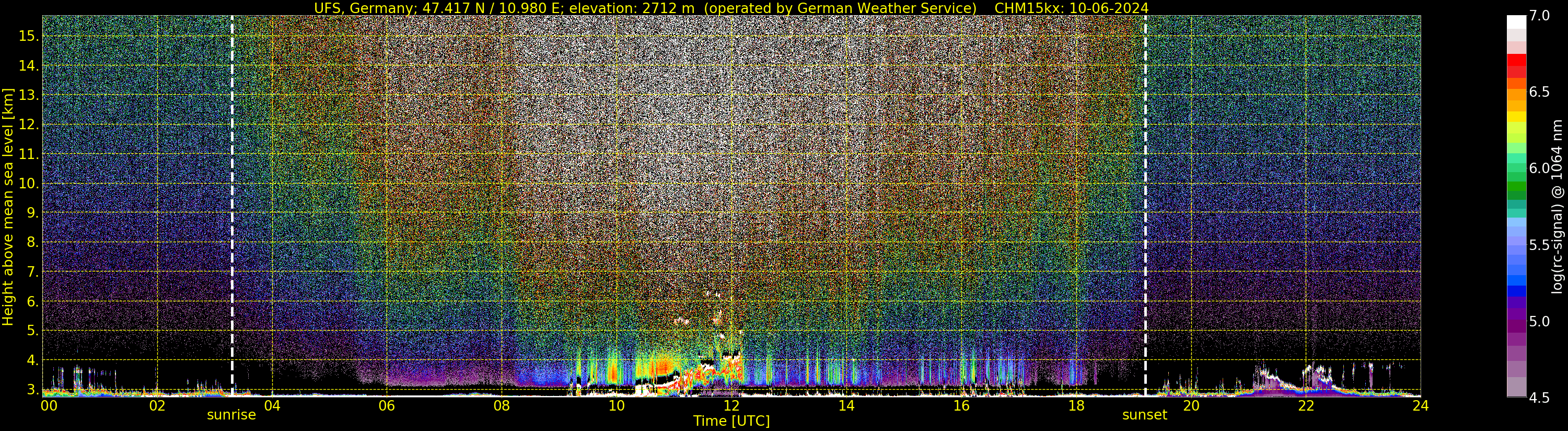Screen dimensions: 1568x431
Task: Click the height axis tick '4.'
Action: (32, 360)
